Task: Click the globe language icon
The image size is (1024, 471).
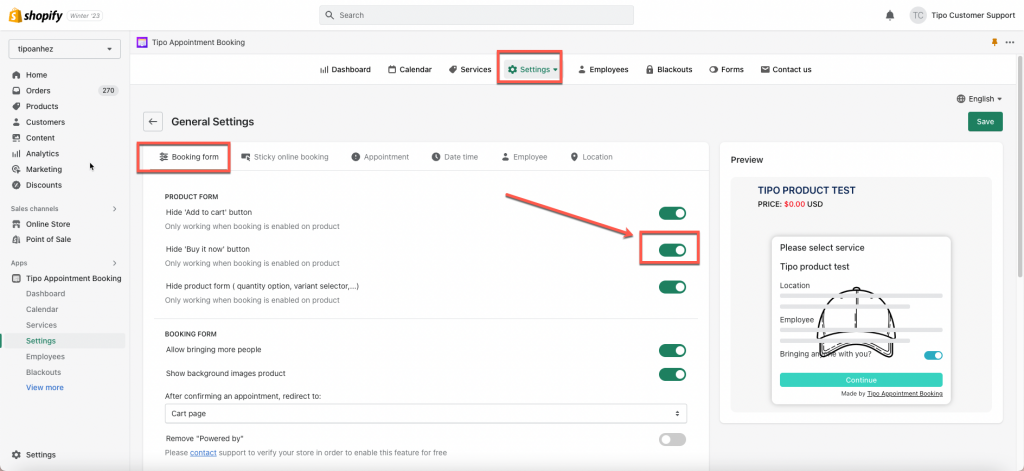Action: pos(961,99)
